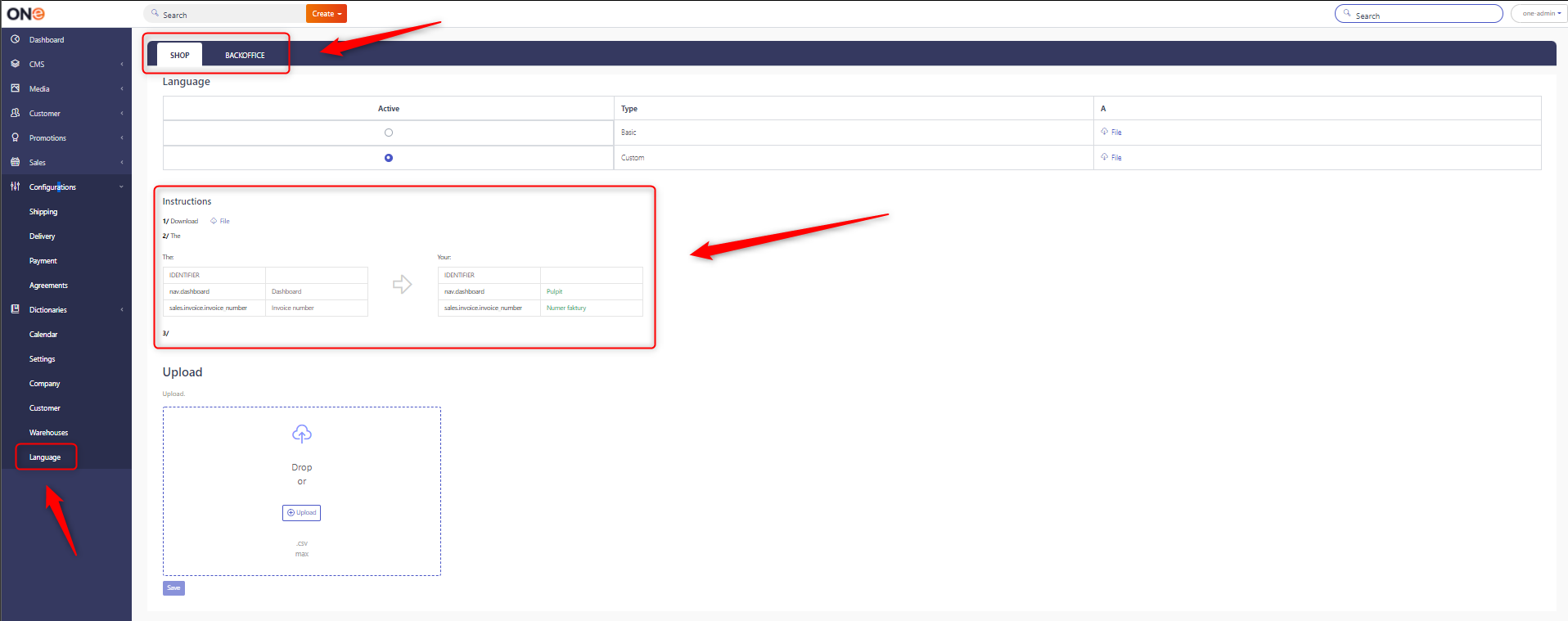Switch to the BACKOFFICE tab
Viewport: 1568px width, 621px height.
(245, 55)
